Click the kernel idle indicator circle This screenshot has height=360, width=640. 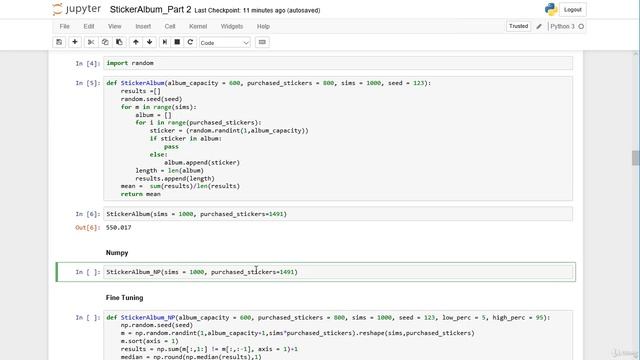[x=581, y=27]
